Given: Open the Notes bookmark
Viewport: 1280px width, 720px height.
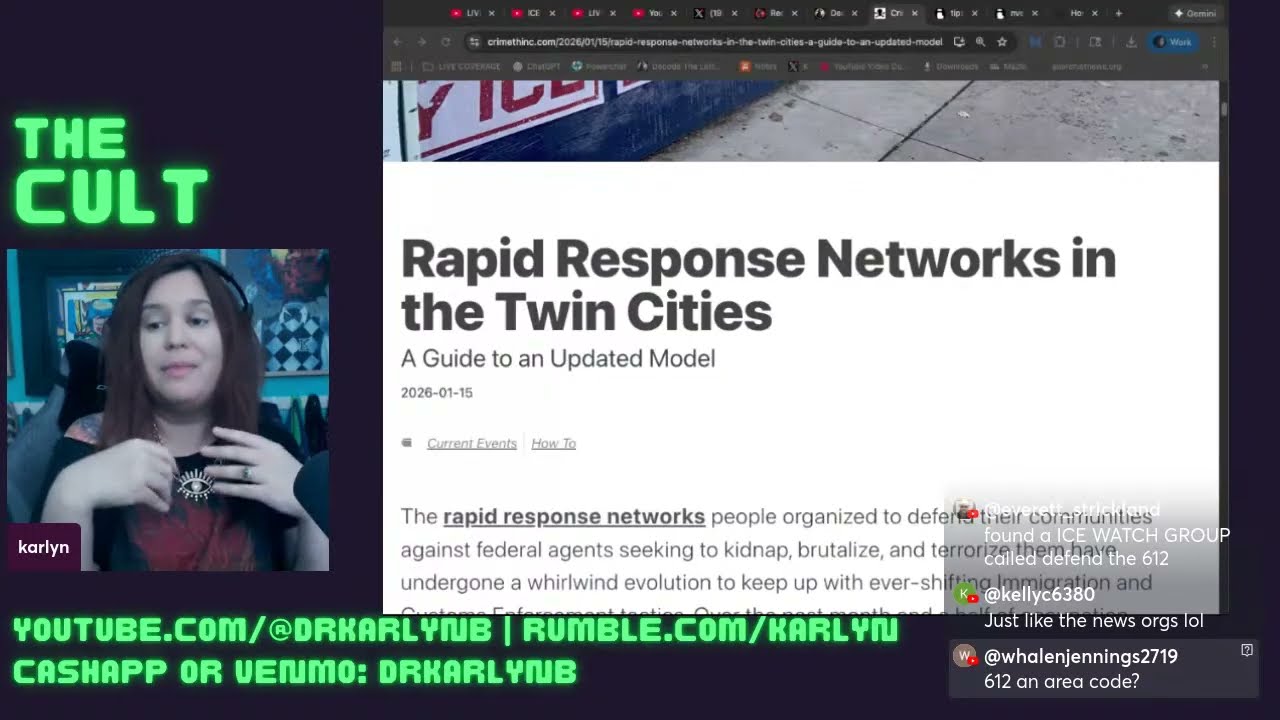Looking at the screenshot, I should 758,67.
